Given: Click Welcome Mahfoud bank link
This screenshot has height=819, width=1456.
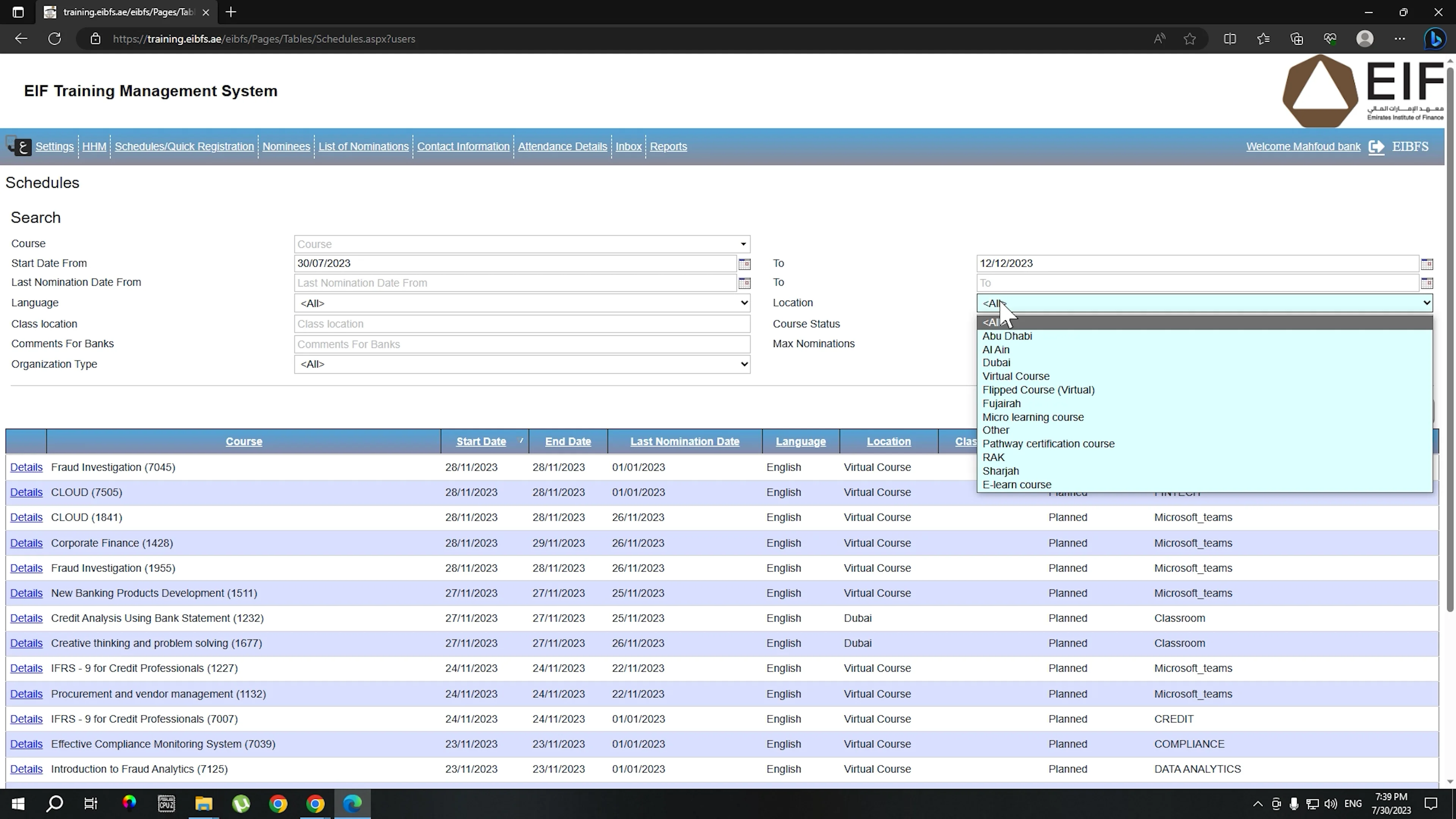Looking at the screenshot, I should [x=1303, y=146].
